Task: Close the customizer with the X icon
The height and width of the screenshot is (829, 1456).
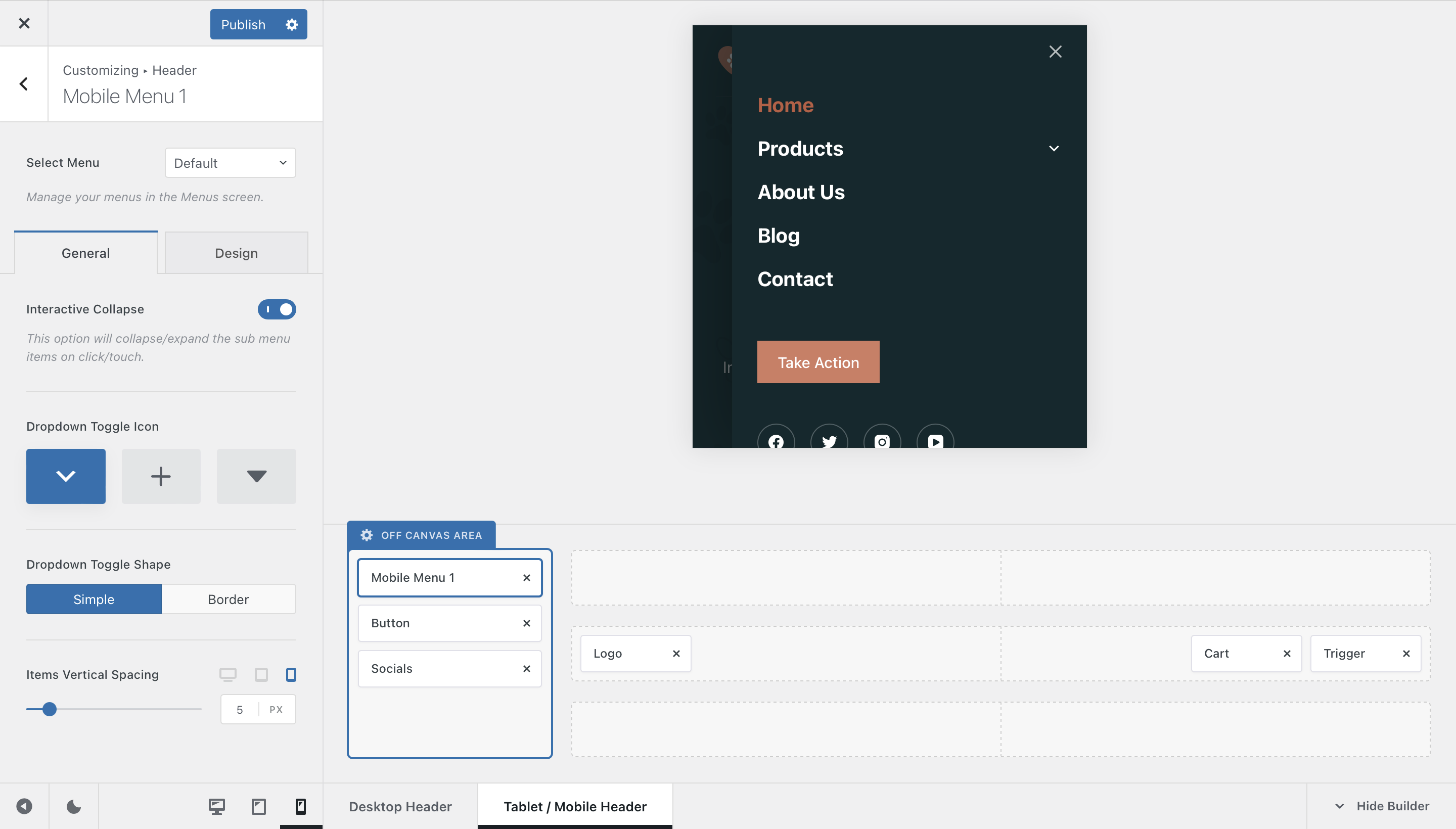Action: point(24,23)
